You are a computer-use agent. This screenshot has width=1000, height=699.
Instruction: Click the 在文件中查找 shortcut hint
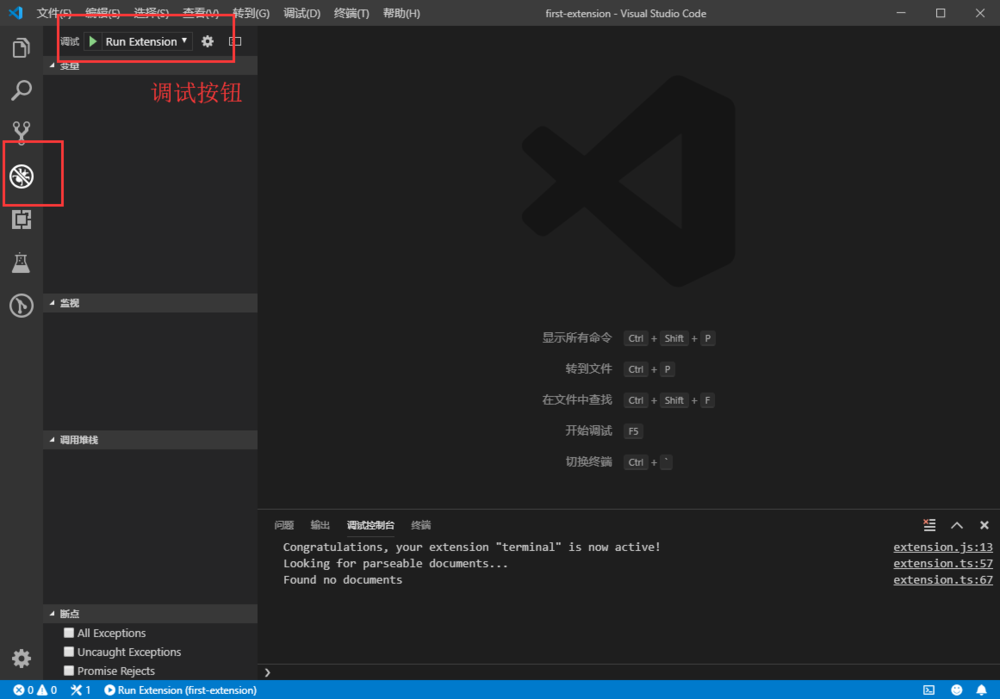pos(628,400)
